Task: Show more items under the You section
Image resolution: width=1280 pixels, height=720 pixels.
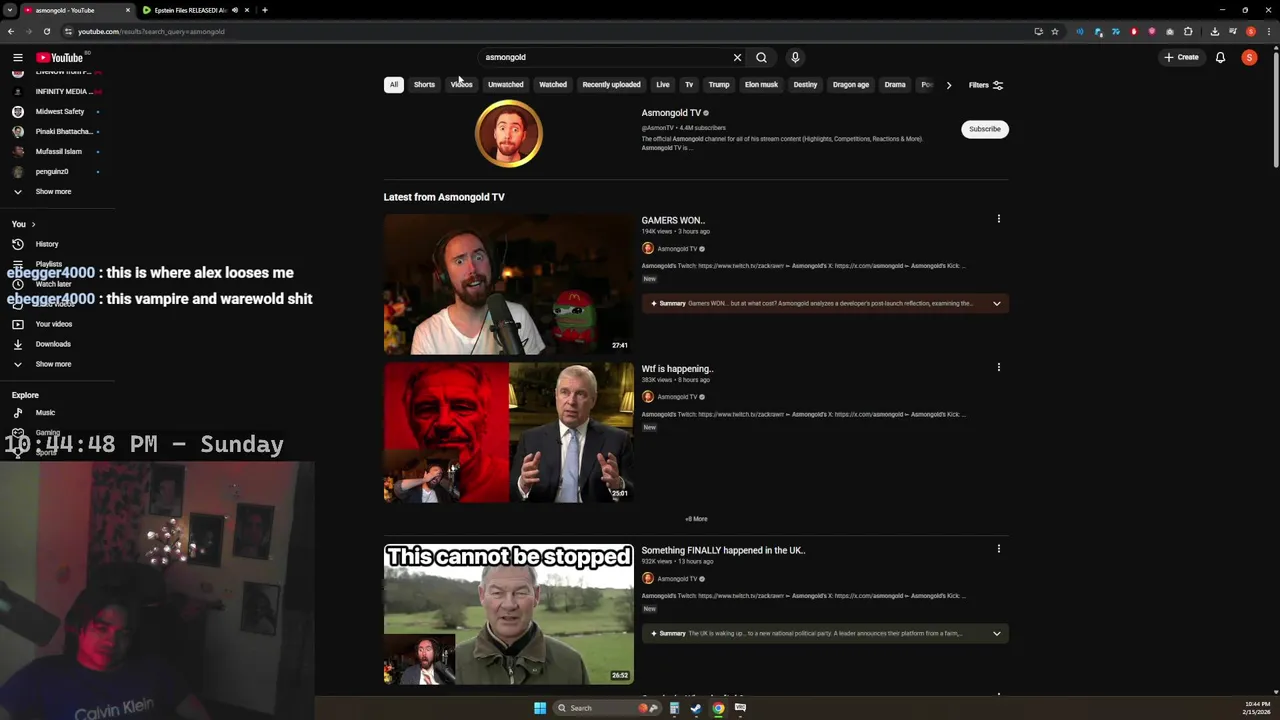Action: 53,364
